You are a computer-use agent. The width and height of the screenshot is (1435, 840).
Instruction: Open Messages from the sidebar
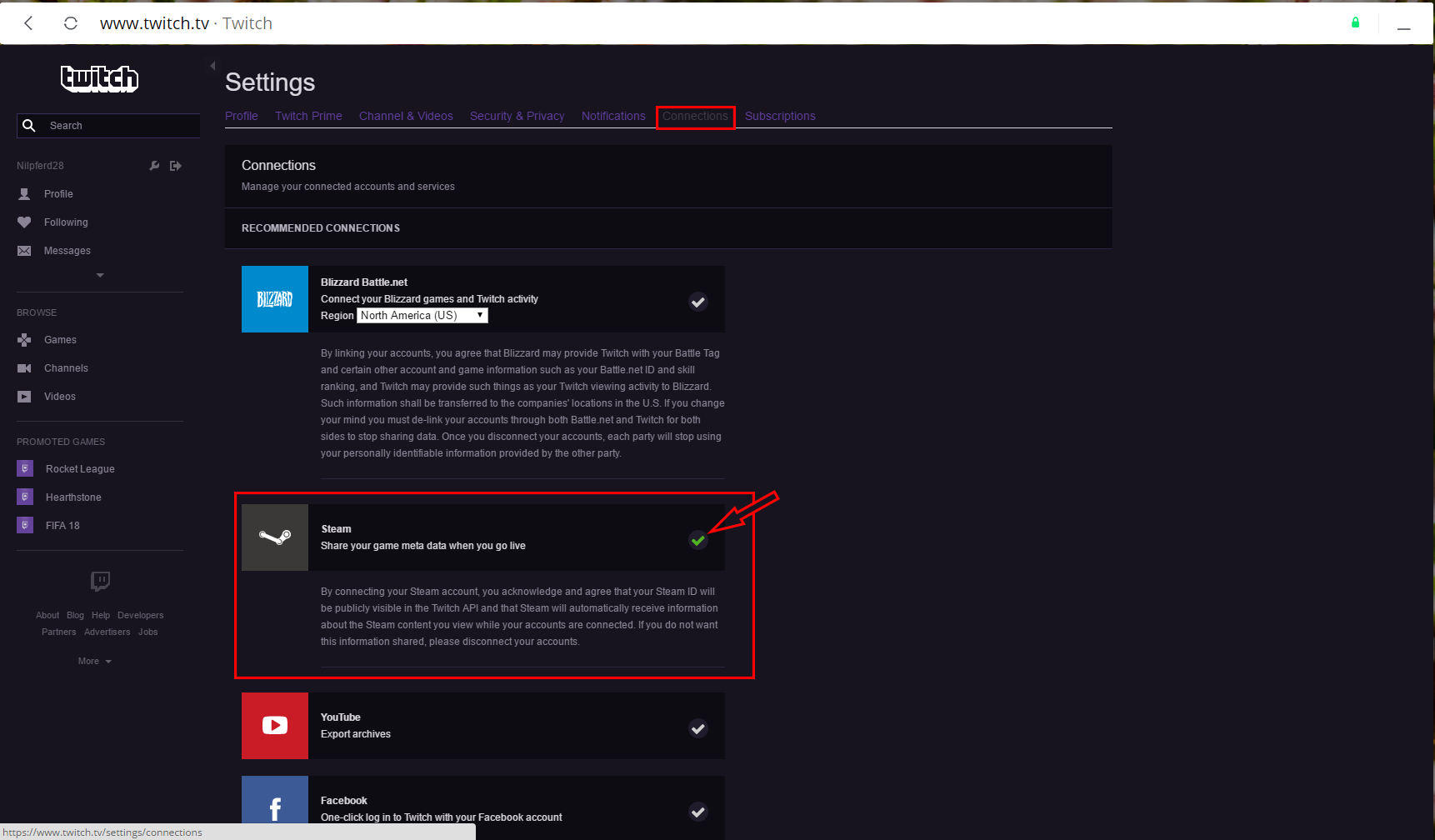67,251
